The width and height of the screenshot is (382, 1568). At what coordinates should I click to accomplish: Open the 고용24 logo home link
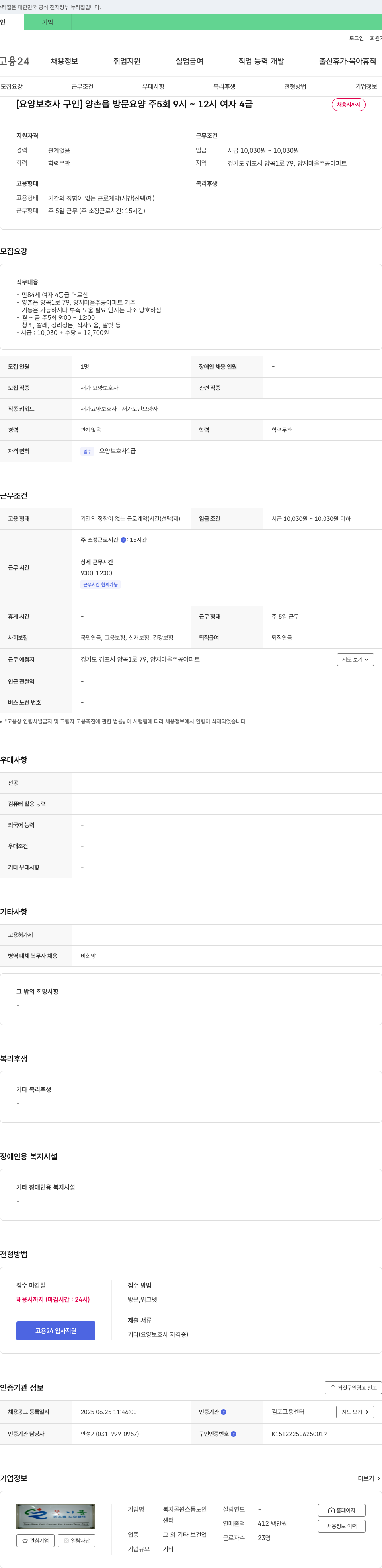[x=15, y=62]
